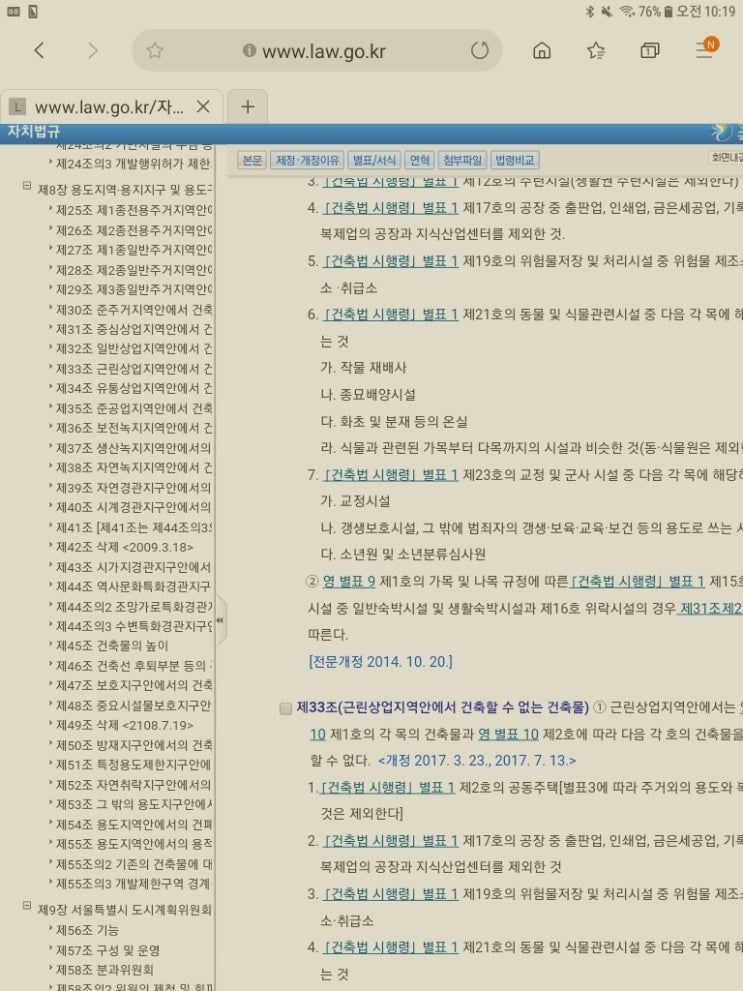The width and height of the screenshot is (743, 991).
Task: Open 건축법 시행령 별표 1 link in item 5 제19호
Action: pos(390,260)
